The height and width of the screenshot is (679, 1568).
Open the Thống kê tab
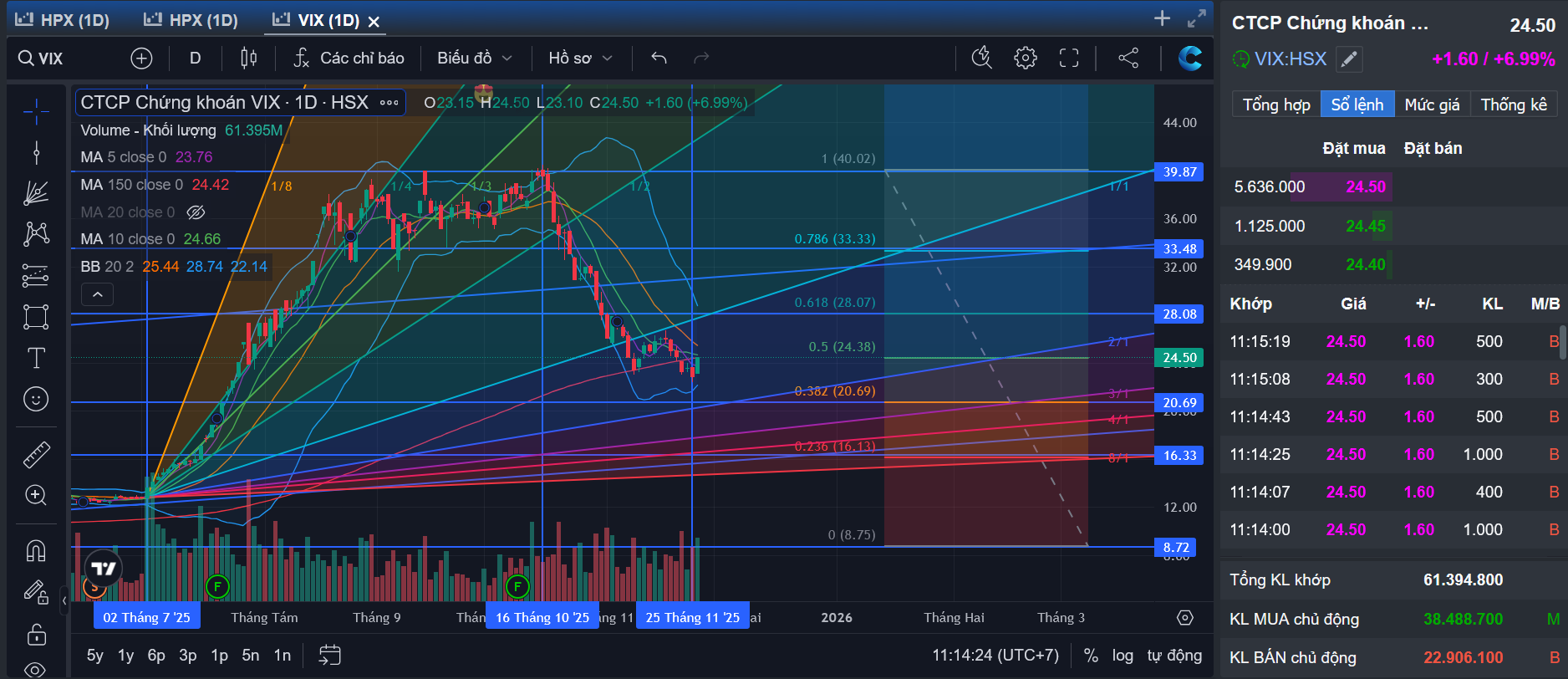tap(1514, 105)
